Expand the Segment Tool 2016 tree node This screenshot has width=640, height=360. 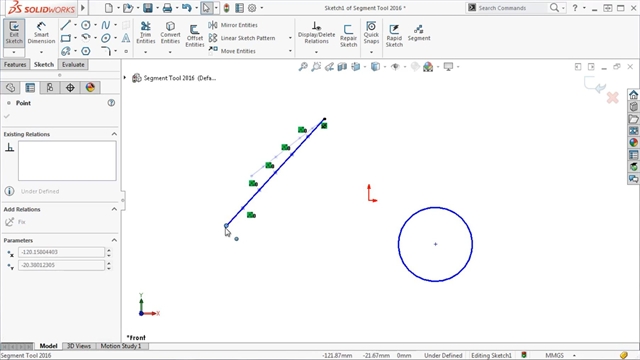tap(125, 78)
